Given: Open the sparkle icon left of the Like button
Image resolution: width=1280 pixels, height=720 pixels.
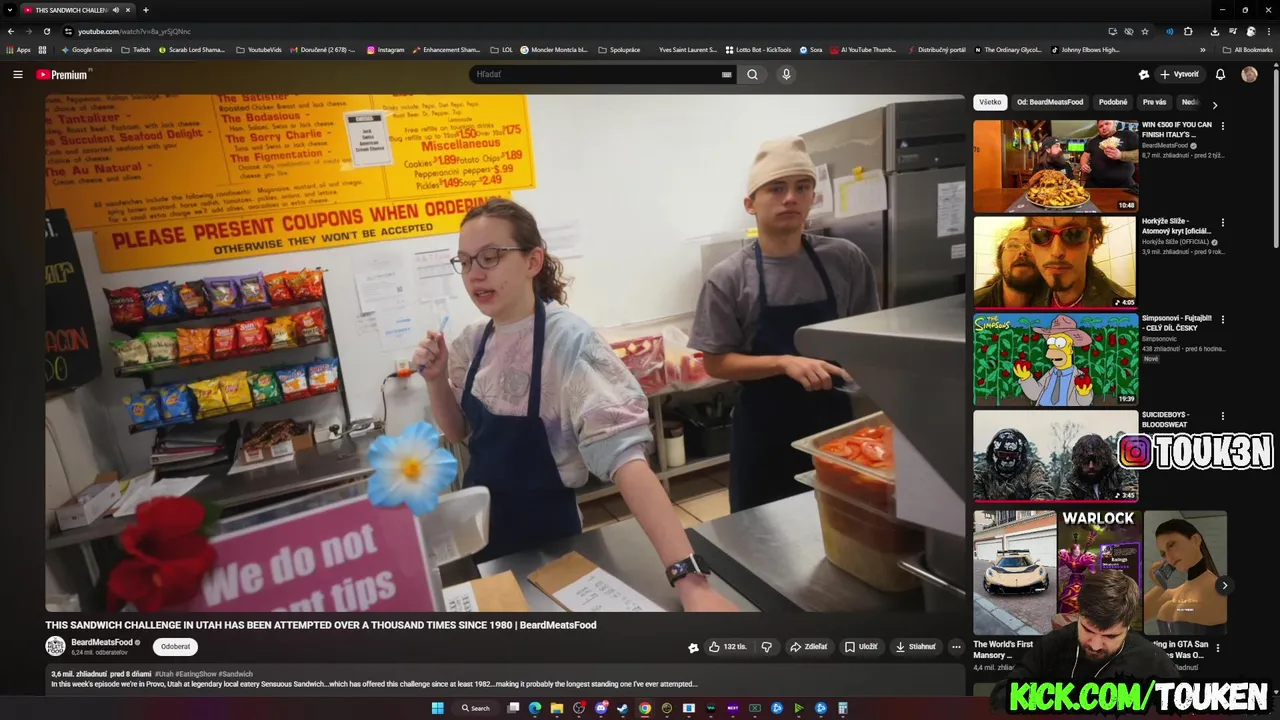Looking at the screenshot, I should coord(693,647).
